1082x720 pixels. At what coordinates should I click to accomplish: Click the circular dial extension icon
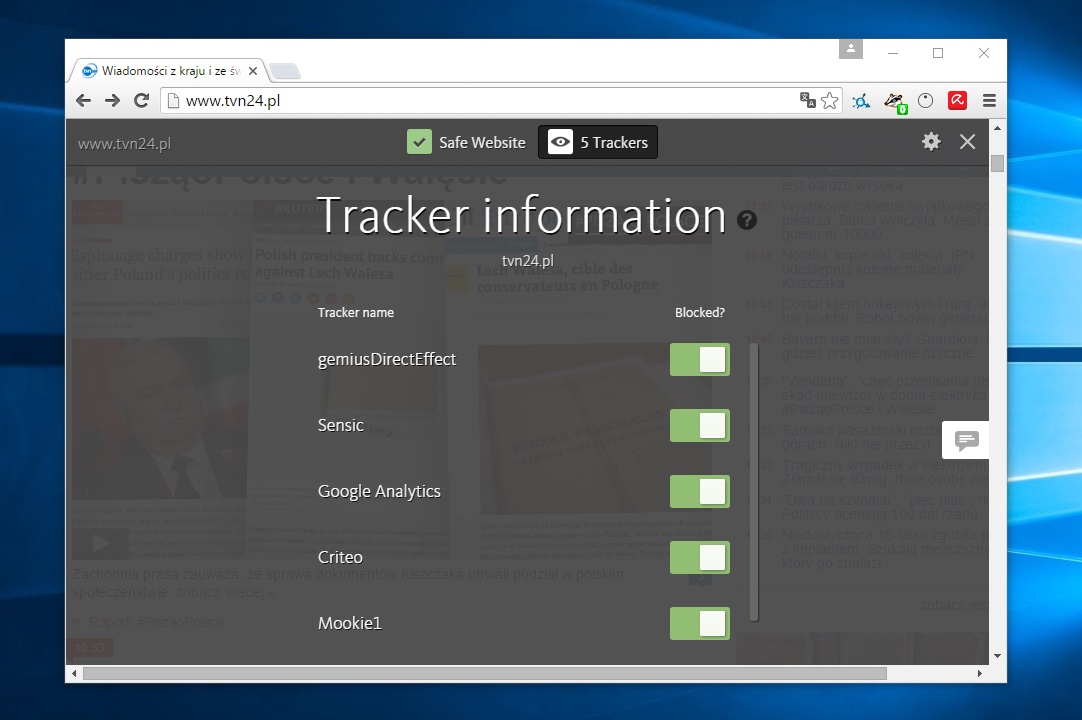click(926, 100)
